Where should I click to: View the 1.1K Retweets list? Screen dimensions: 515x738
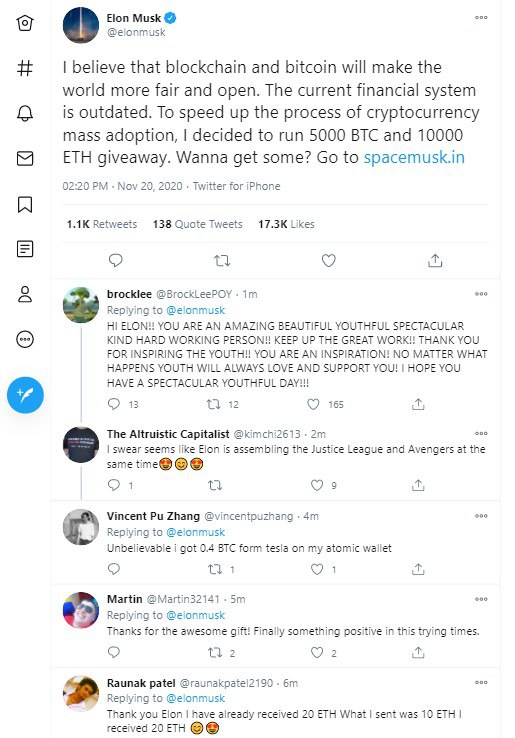(x=102, y=224)
